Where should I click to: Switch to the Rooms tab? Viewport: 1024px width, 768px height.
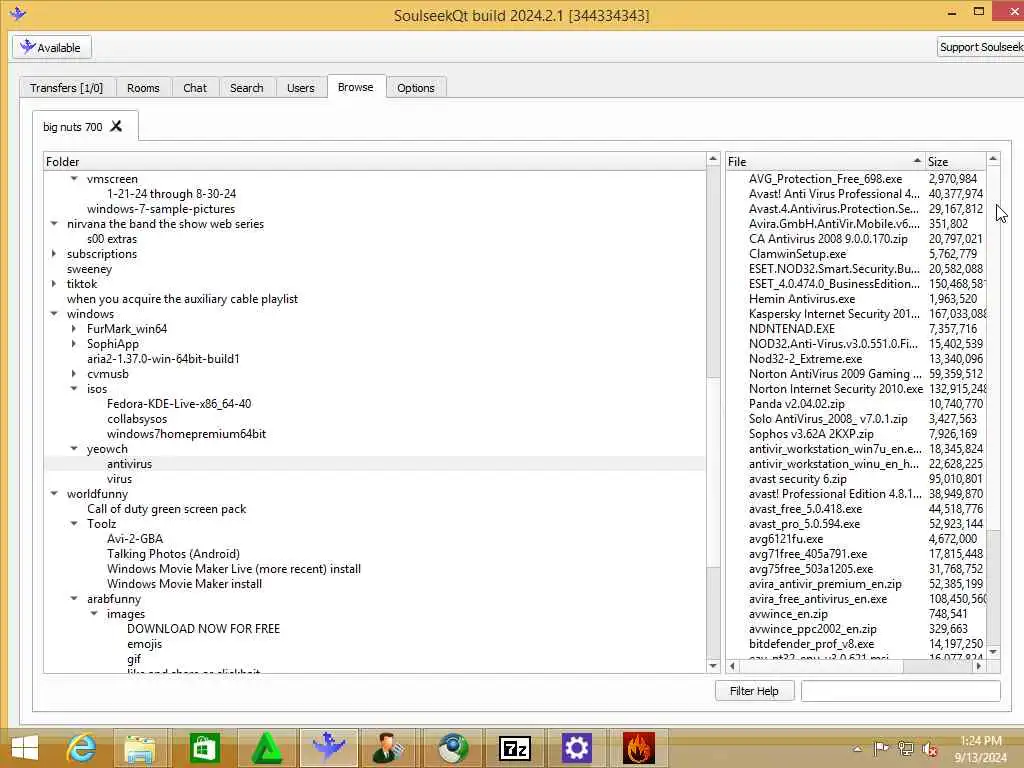point(143,88)
